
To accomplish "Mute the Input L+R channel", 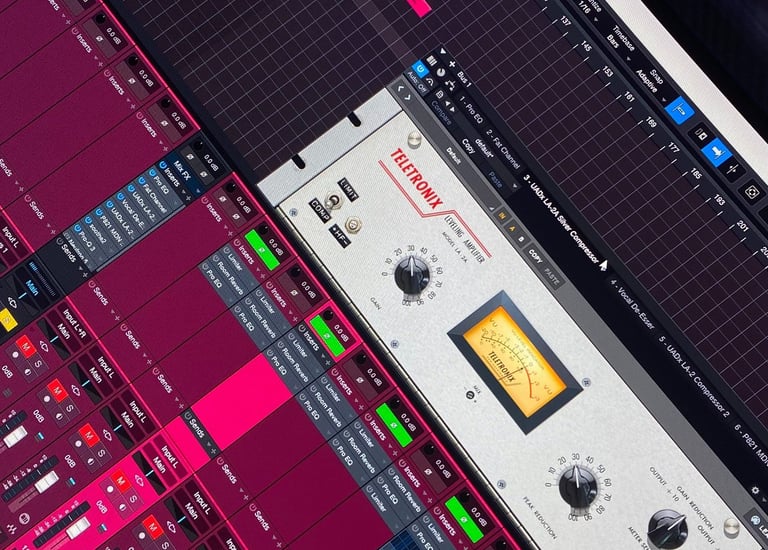I will pyautogui.click(x=25, y=348).
